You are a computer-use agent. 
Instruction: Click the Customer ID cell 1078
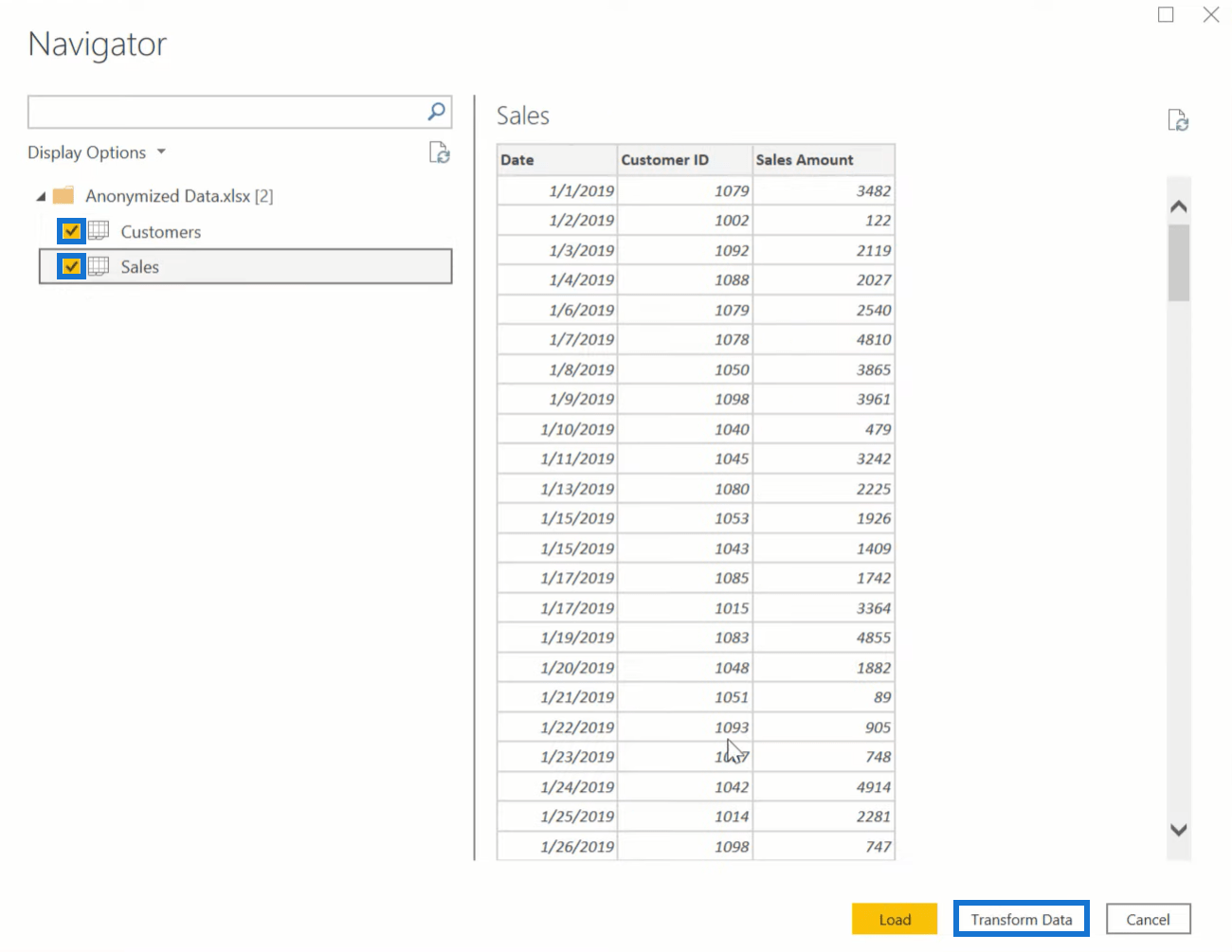coord(685,339)
